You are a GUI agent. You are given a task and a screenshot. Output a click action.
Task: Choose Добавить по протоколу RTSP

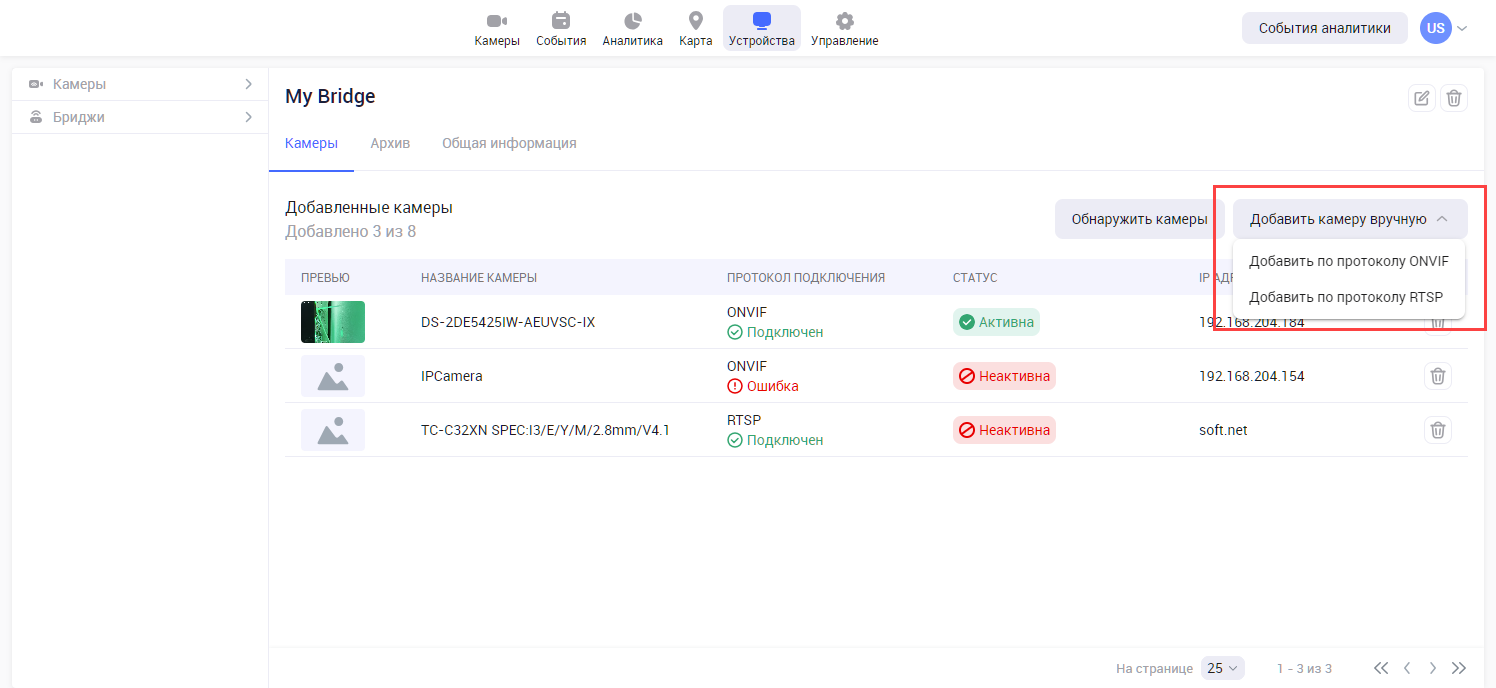point(1345,297)
